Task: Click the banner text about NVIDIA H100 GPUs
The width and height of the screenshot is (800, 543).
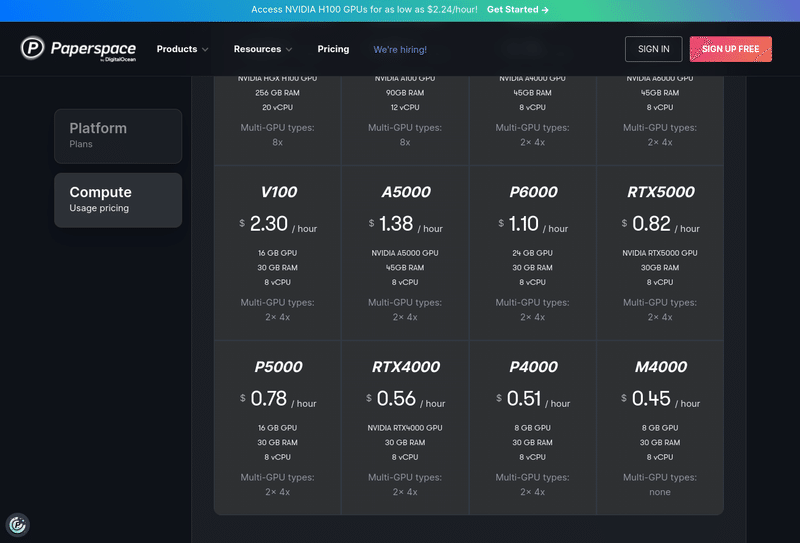Action: point(364,10)
